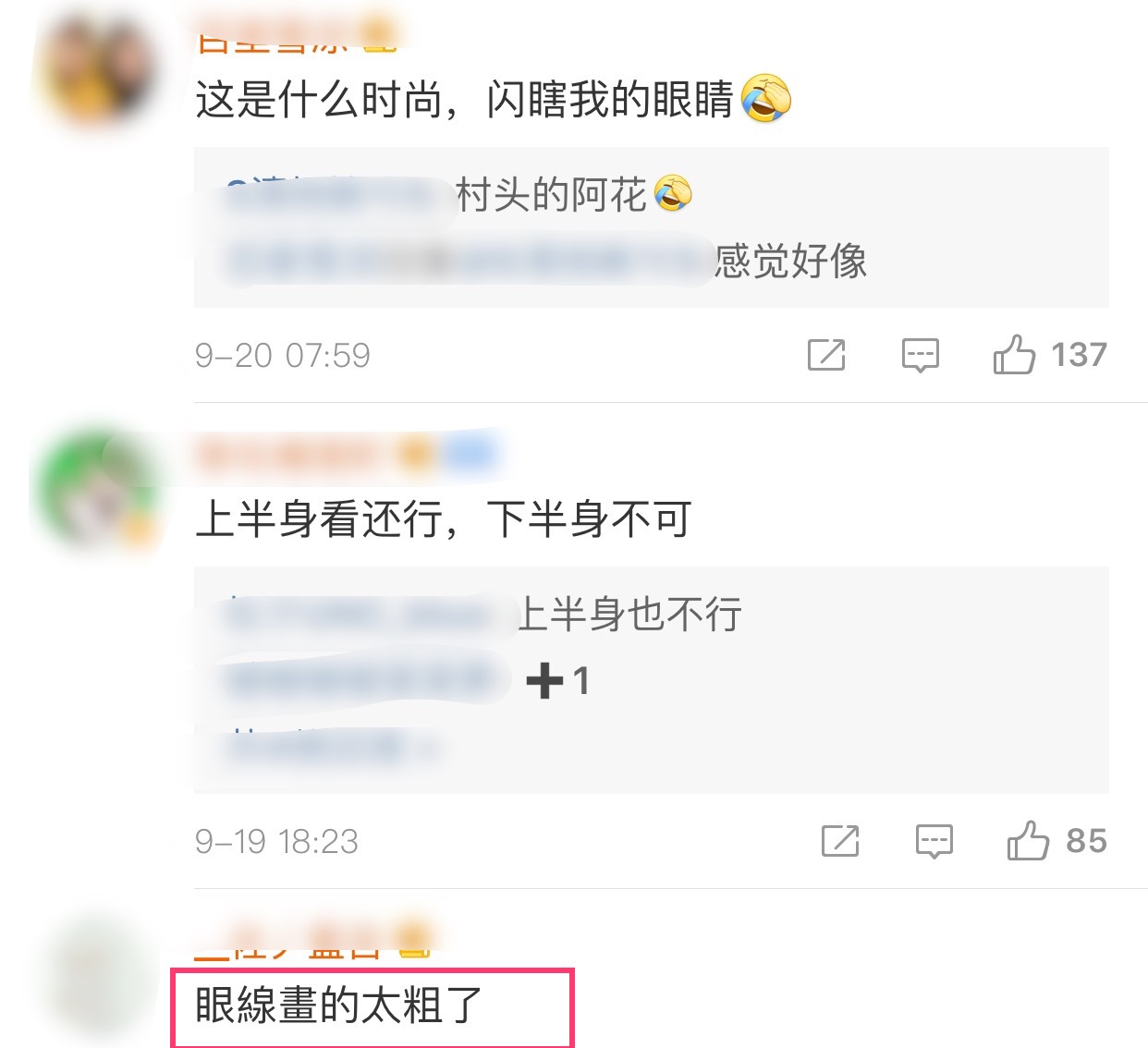Reply to the 9-19 18:23 comment
Viewport: 1148px width, 1048px height.
point(934,841)
